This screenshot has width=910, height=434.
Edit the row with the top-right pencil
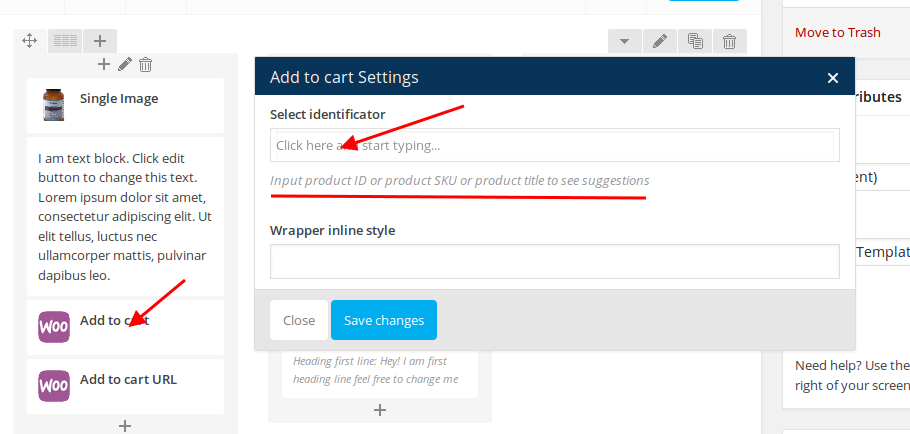[660, 41]
